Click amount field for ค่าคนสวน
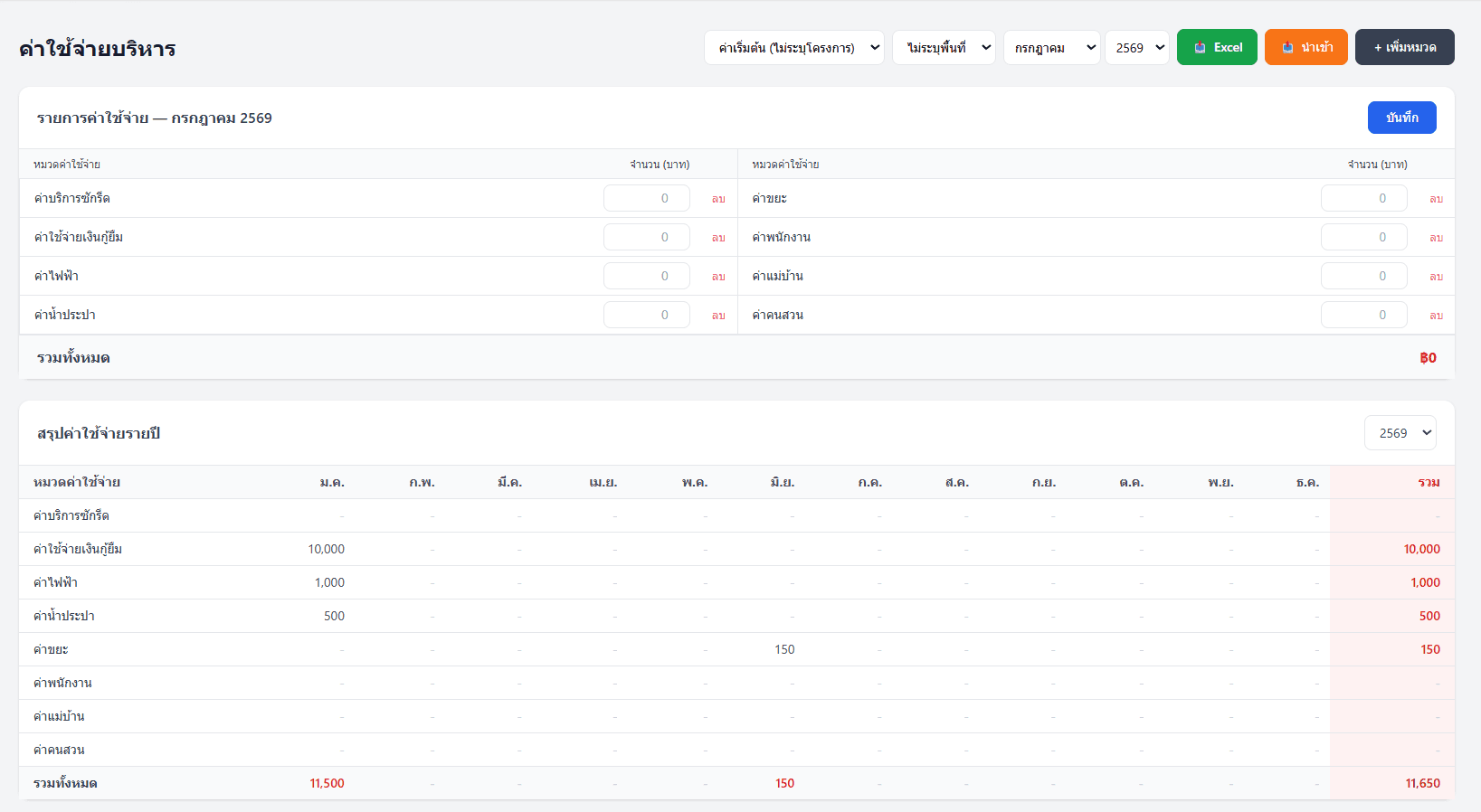 click(x=1364, y=315)
